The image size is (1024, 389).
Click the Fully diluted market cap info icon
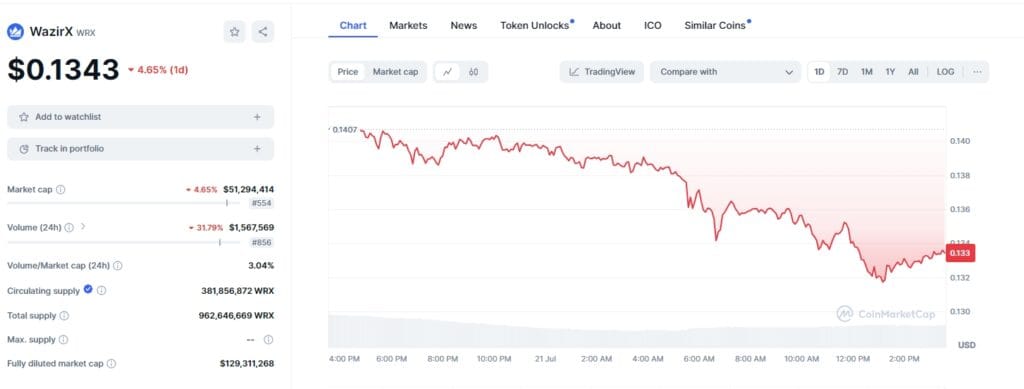tap(112, 364)
